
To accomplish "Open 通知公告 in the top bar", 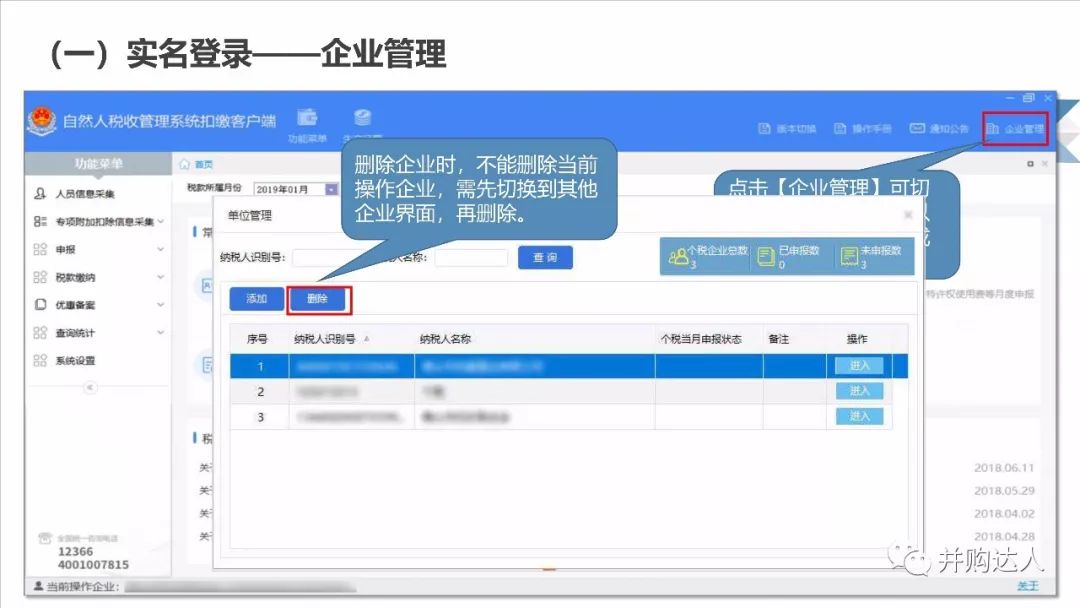I will click(x=939, y=129).
